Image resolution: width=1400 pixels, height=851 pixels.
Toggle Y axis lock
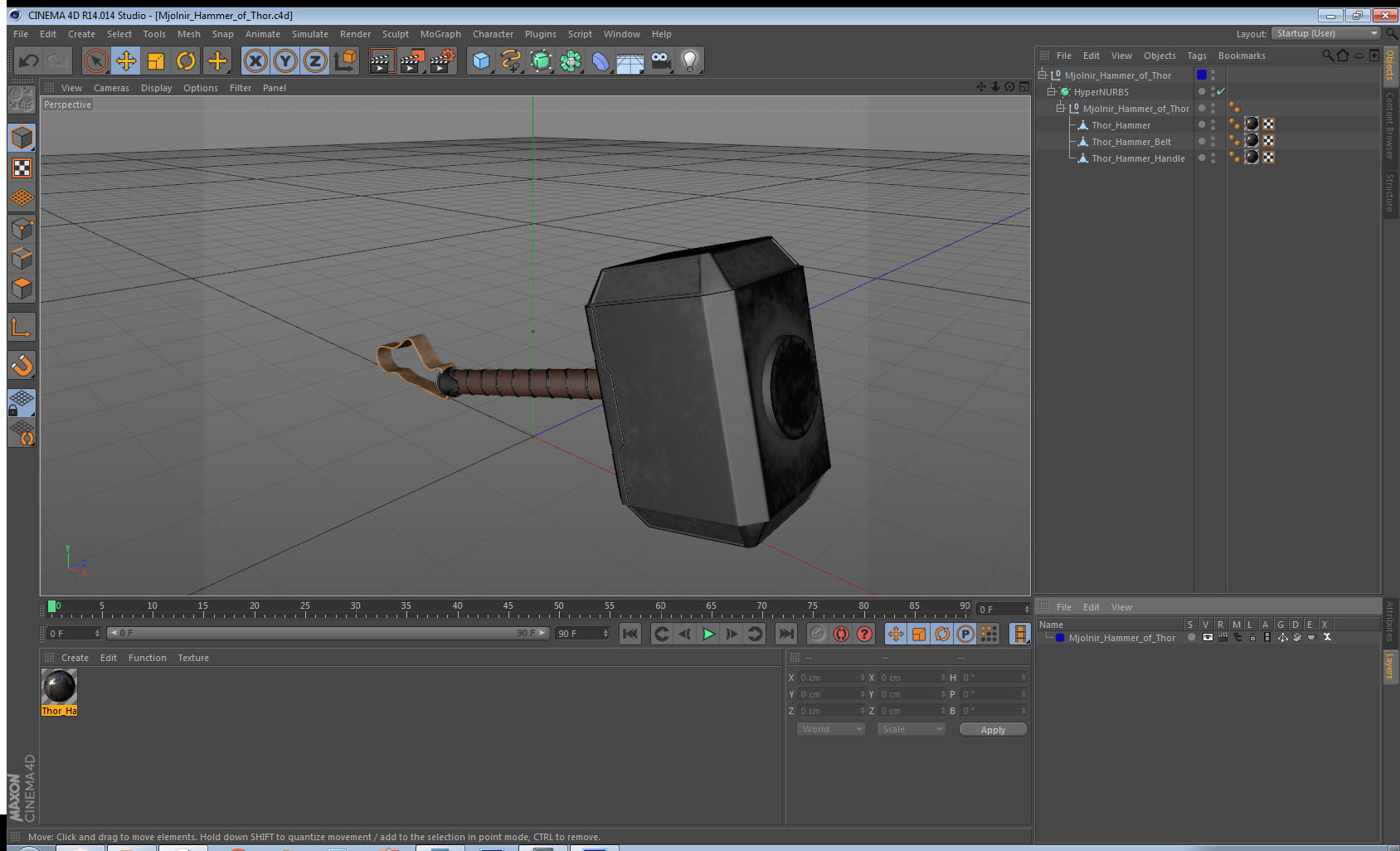[x=285, y=61]
